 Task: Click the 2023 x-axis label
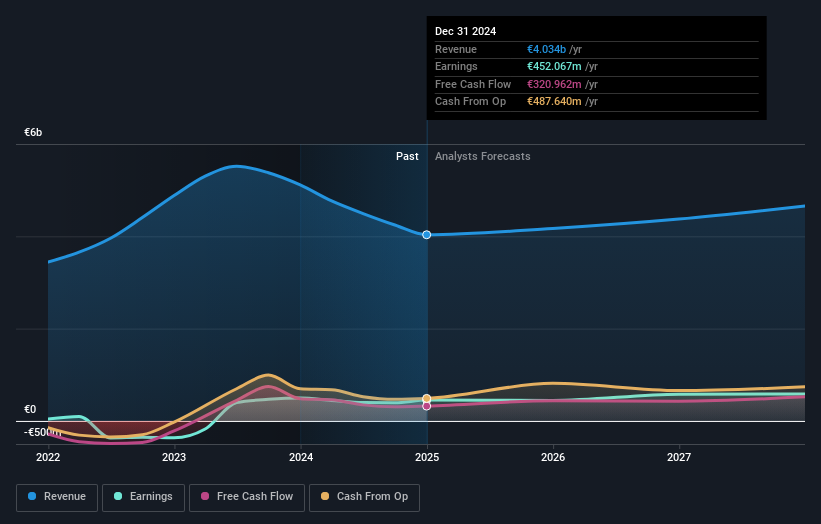tap(174, 458)
